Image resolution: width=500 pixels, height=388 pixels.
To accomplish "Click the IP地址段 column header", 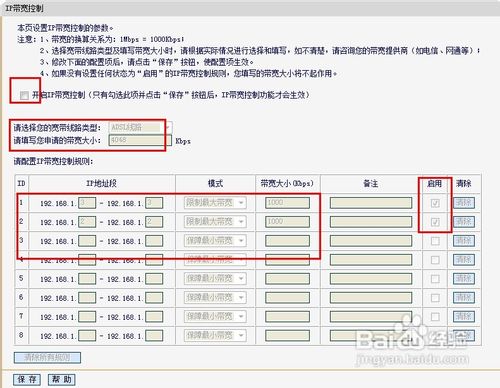I will pyautogui.click(x=101, y=183).
